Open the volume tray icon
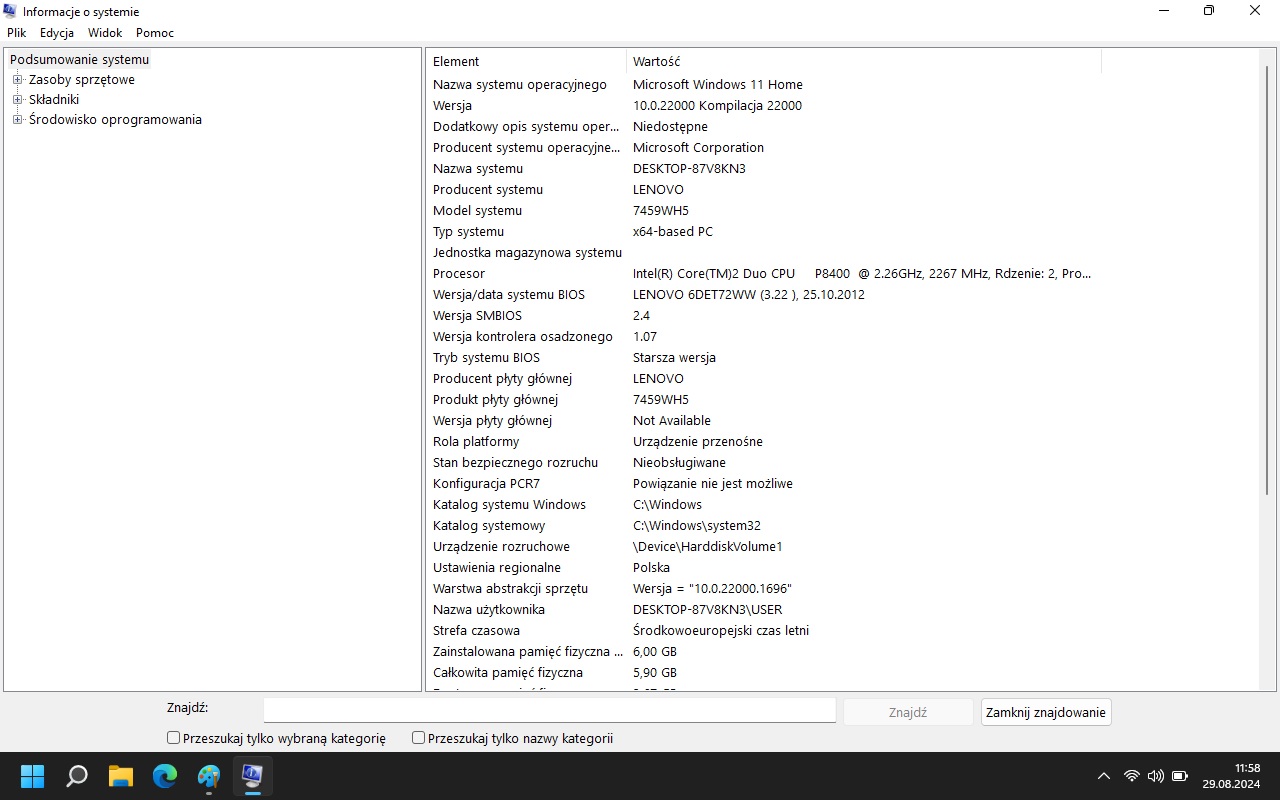This screenshot has width=1280, height=800. [1156, 775]
